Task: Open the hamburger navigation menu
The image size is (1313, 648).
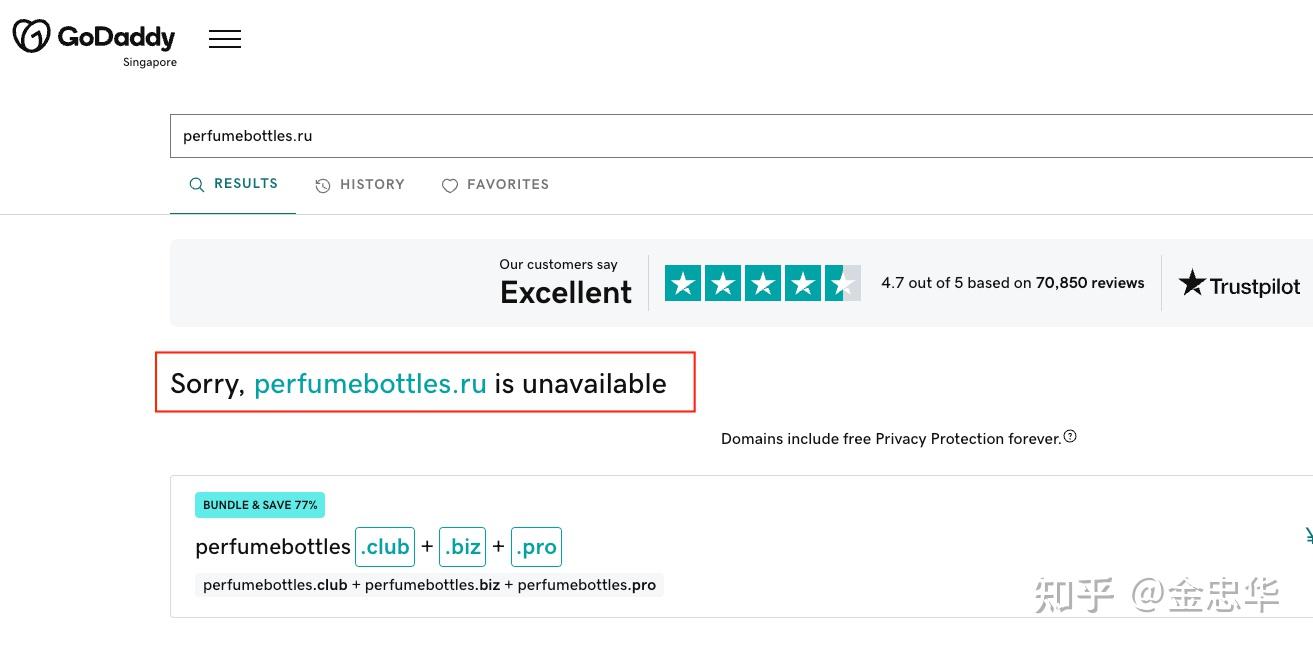Action: pos(225,39)
